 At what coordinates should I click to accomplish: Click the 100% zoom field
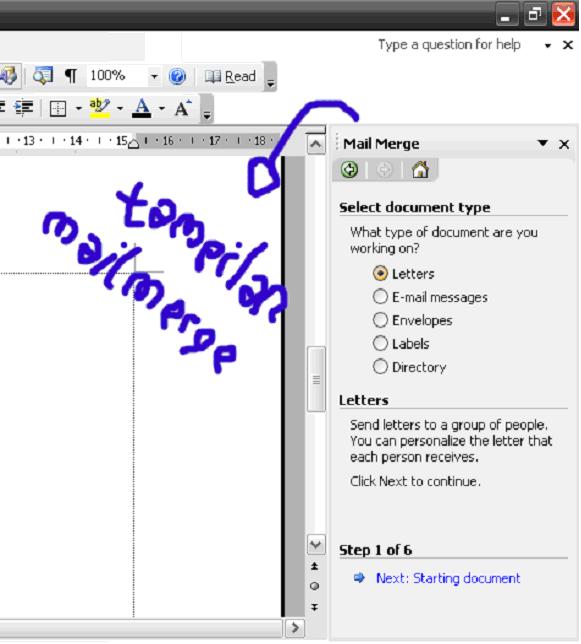[117, 76]
